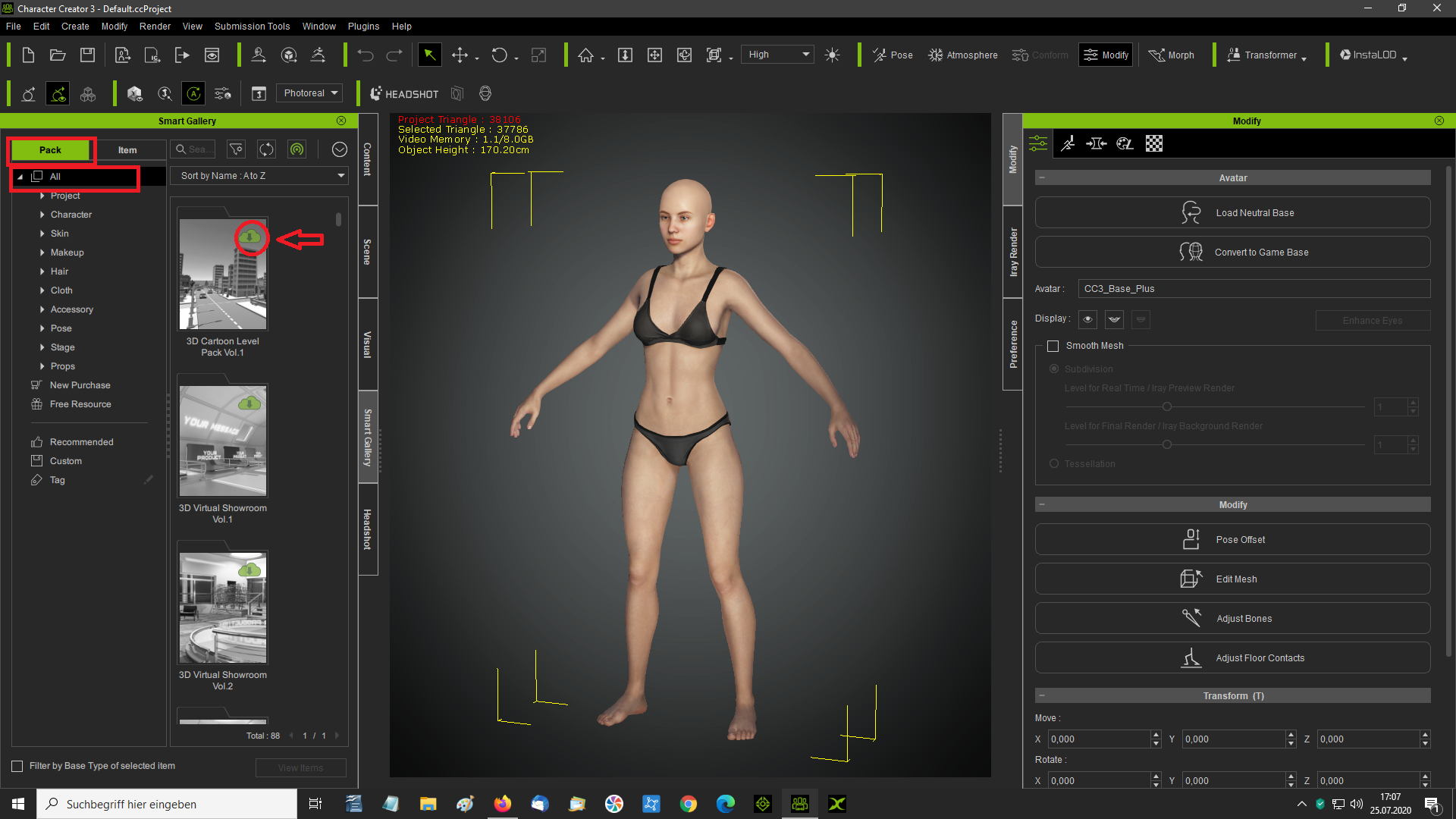This screenshot has width=1456, height=819.
Task: Click Adjust Floor Contacts button
Action: (1232, 658)
